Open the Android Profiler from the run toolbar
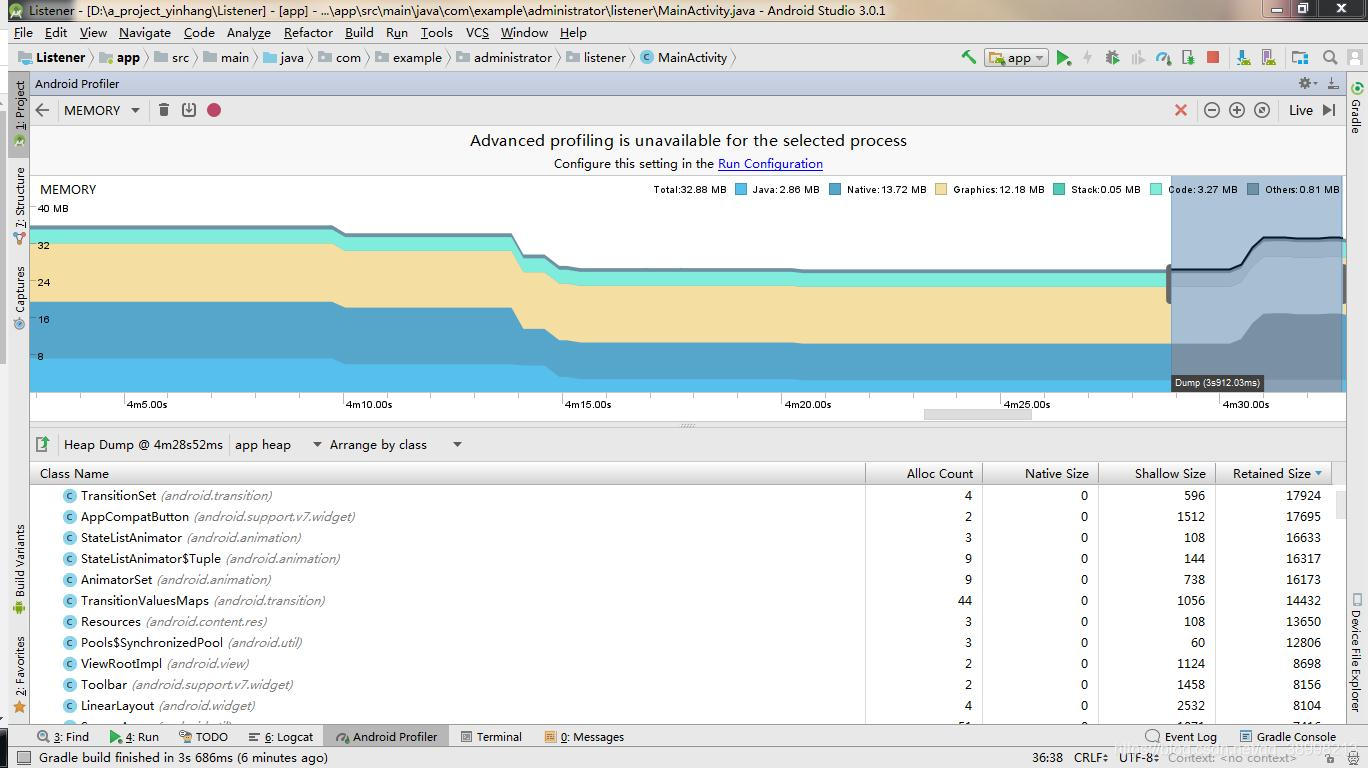Screen dimensions: 1368x768 [1160, 57]
